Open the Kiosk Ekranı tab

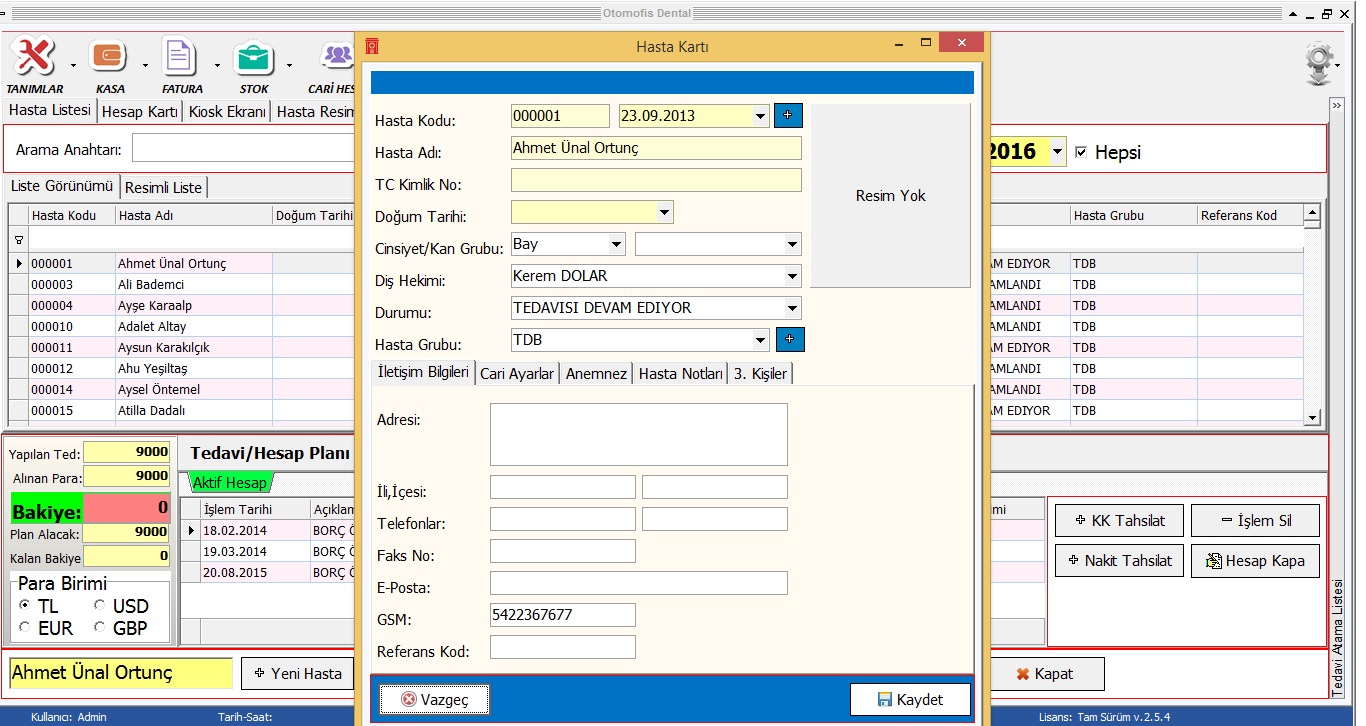(x=228, y=112)
